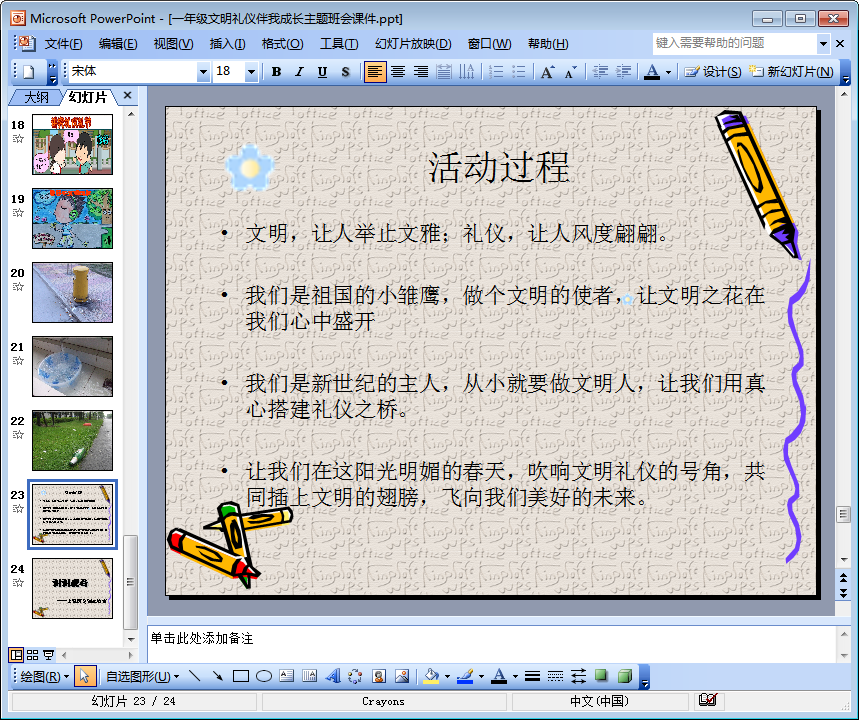The height and width of the screenshot is (720, 859).
Task: Select the Rectangle drawing tool
Action: pyautogui.click(x=240, y=676)
